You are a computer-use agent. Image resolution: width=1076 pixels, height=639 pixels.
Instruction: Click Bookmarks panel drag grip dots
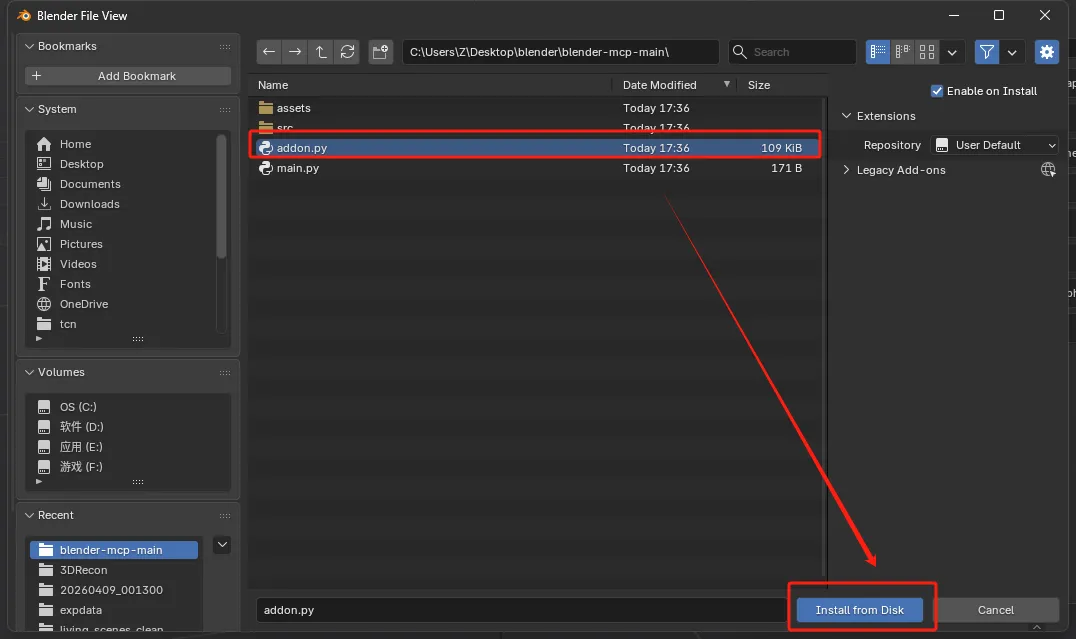click(x=224, y=47)
